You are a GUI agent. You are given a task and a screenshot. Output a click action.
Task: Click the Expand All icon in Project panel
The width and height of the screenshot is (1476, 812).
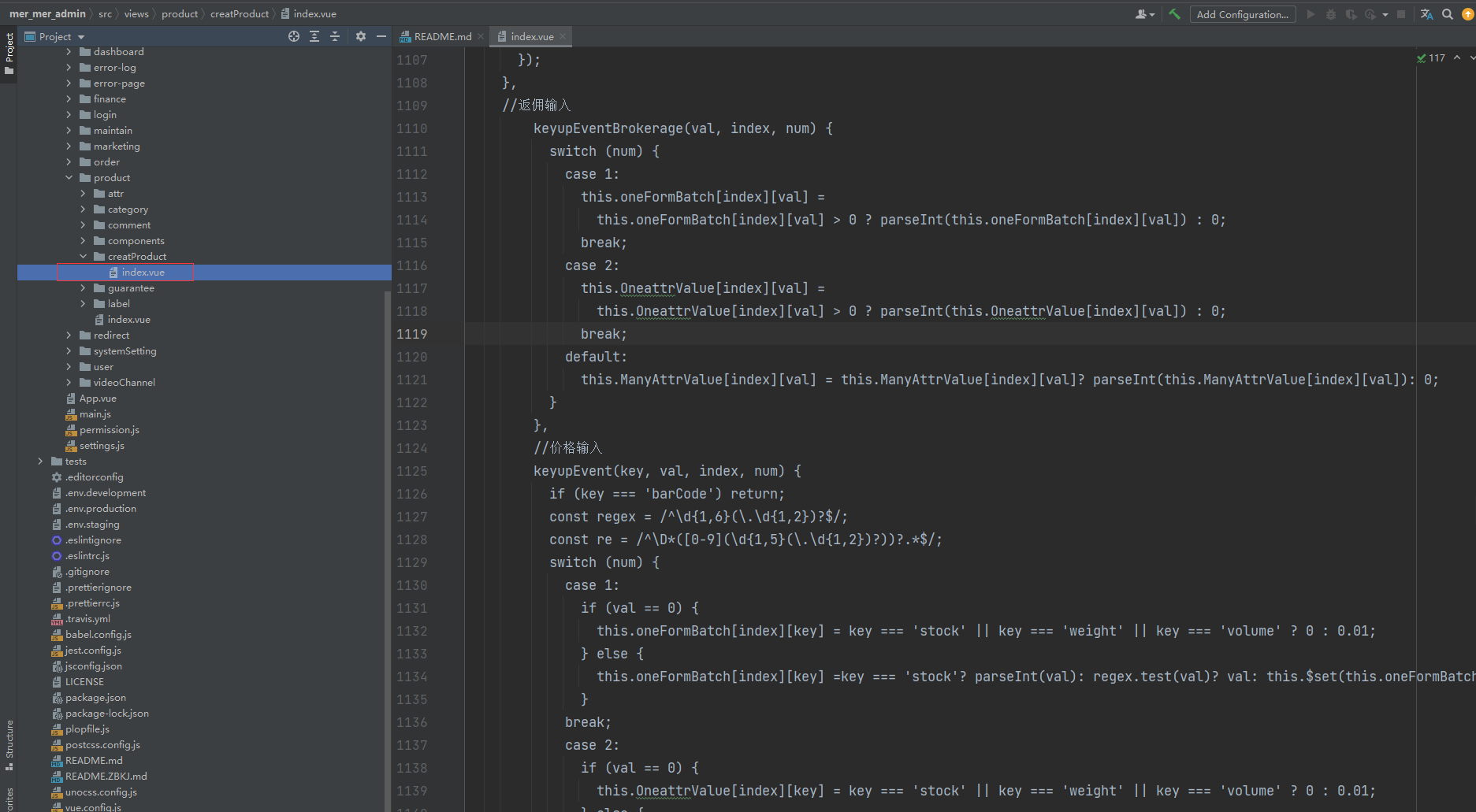[x=314, y=36]
